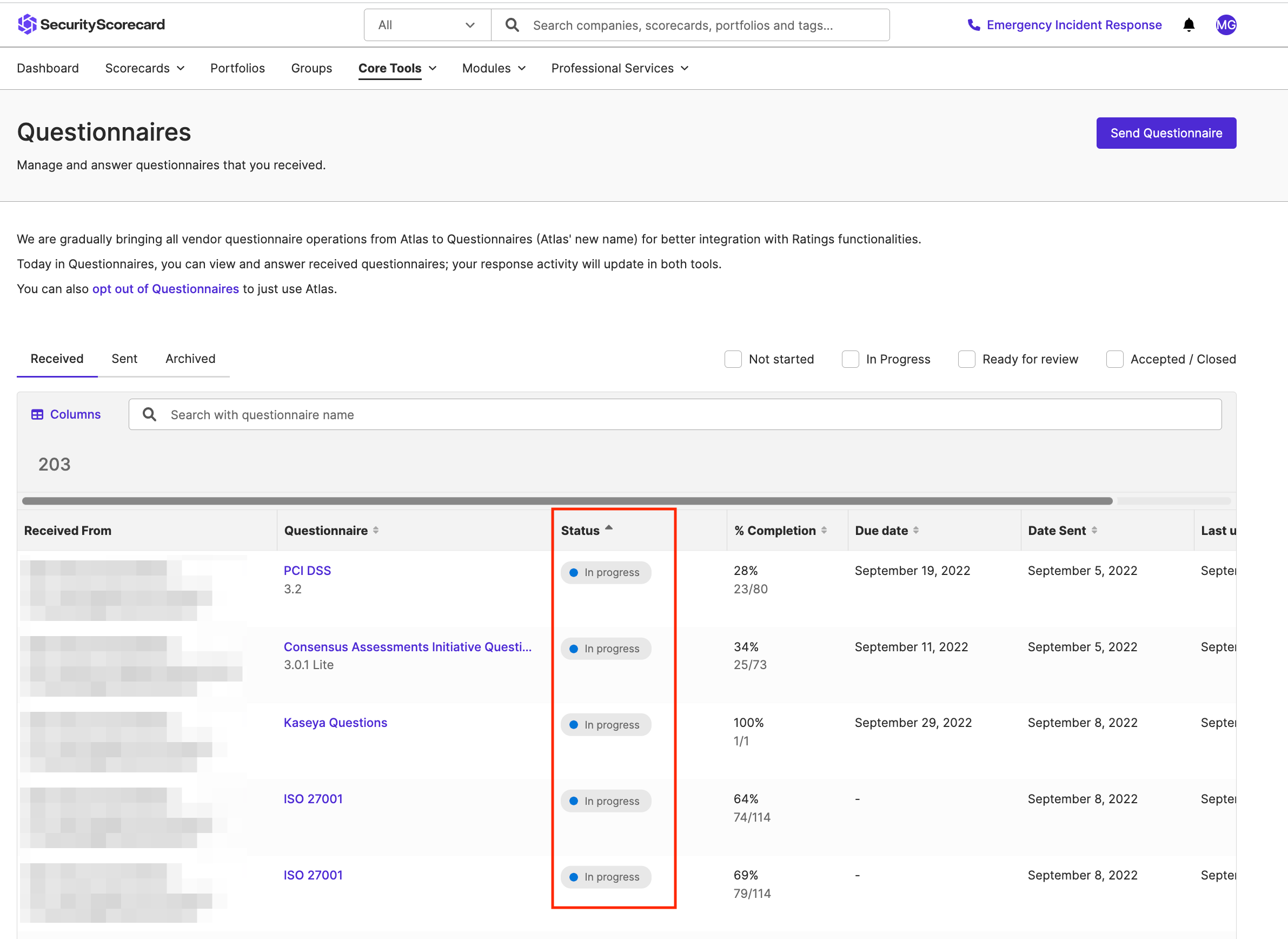Click the global search magnifier icon
Viewport: 1288px width, 939px height.
pyautogui.click(x=512, y=25)
